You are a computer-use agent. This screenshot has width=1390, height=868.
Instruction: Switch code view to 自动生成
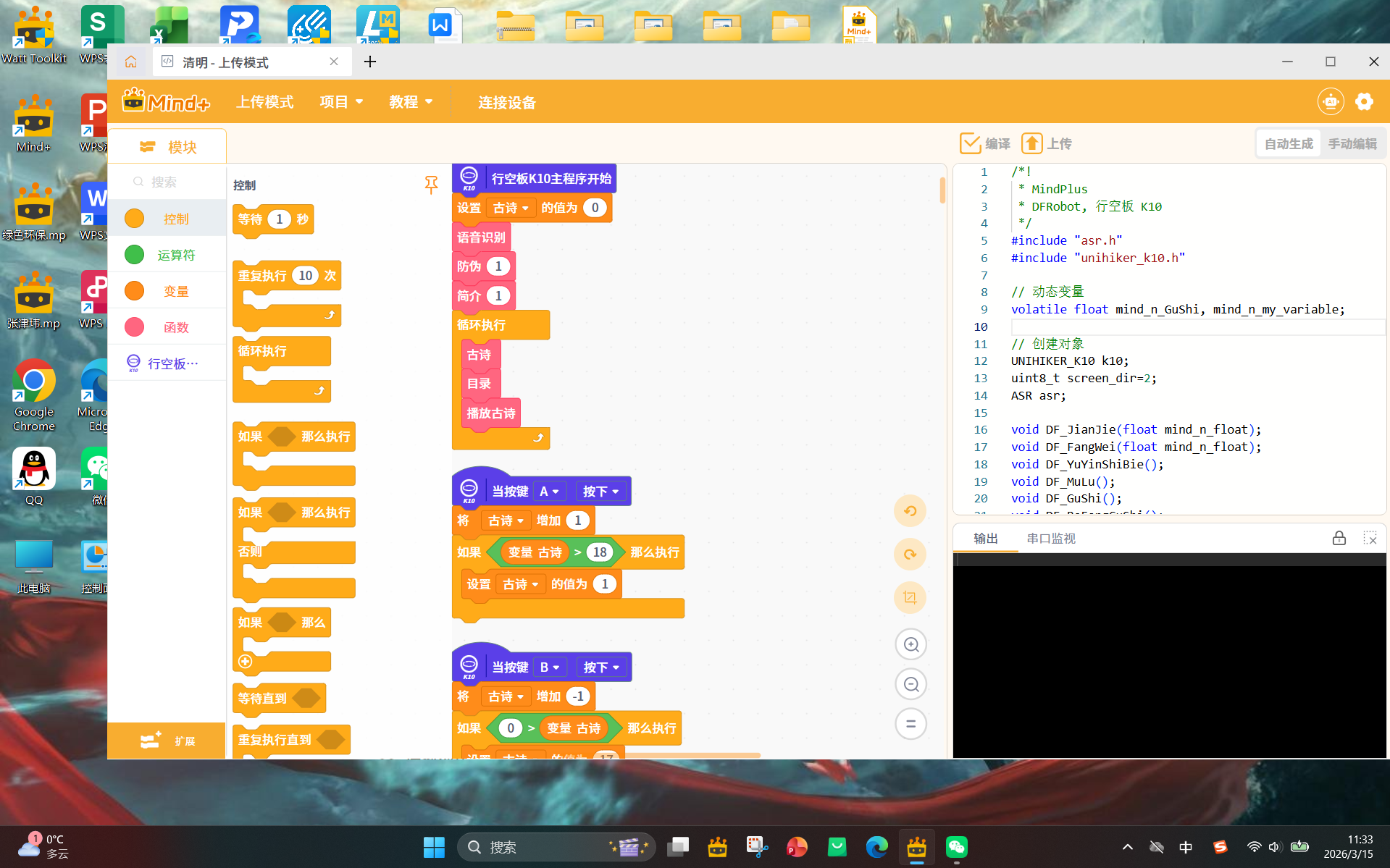[1289, 144]
